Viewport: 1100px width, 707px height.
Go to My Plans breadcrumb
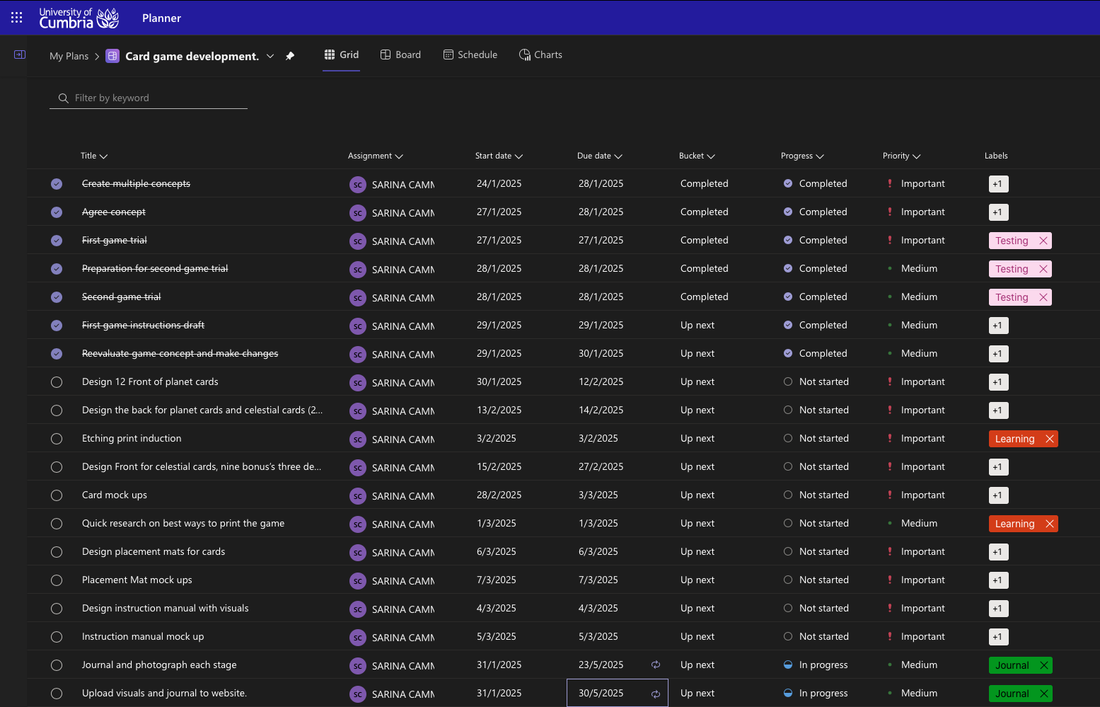click(x=69, y=56)
